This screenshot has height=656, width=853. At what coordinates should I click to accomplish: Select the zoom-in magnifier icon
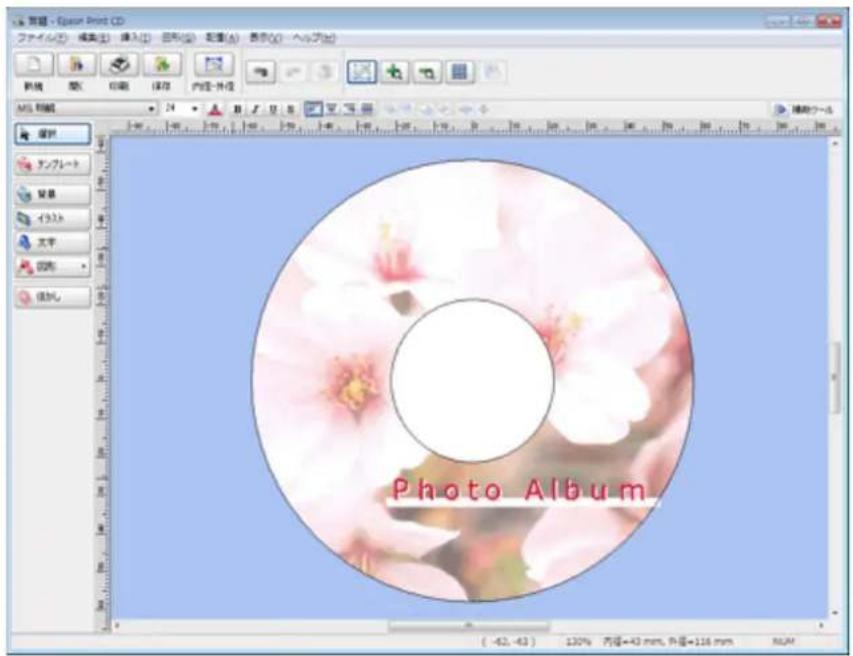393,70
